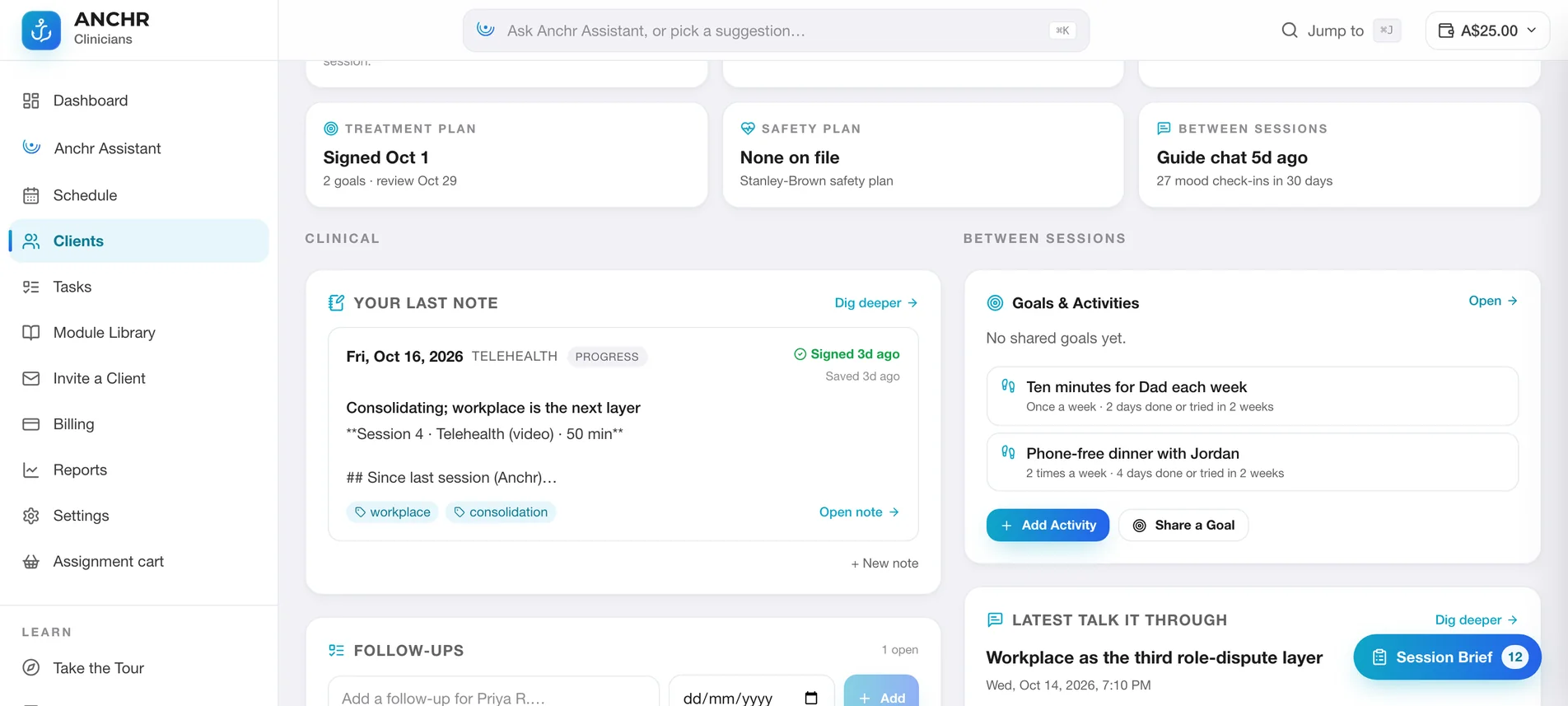Open the Session Brief floating button
The image size is (1568, 706).
point(1447,657)
